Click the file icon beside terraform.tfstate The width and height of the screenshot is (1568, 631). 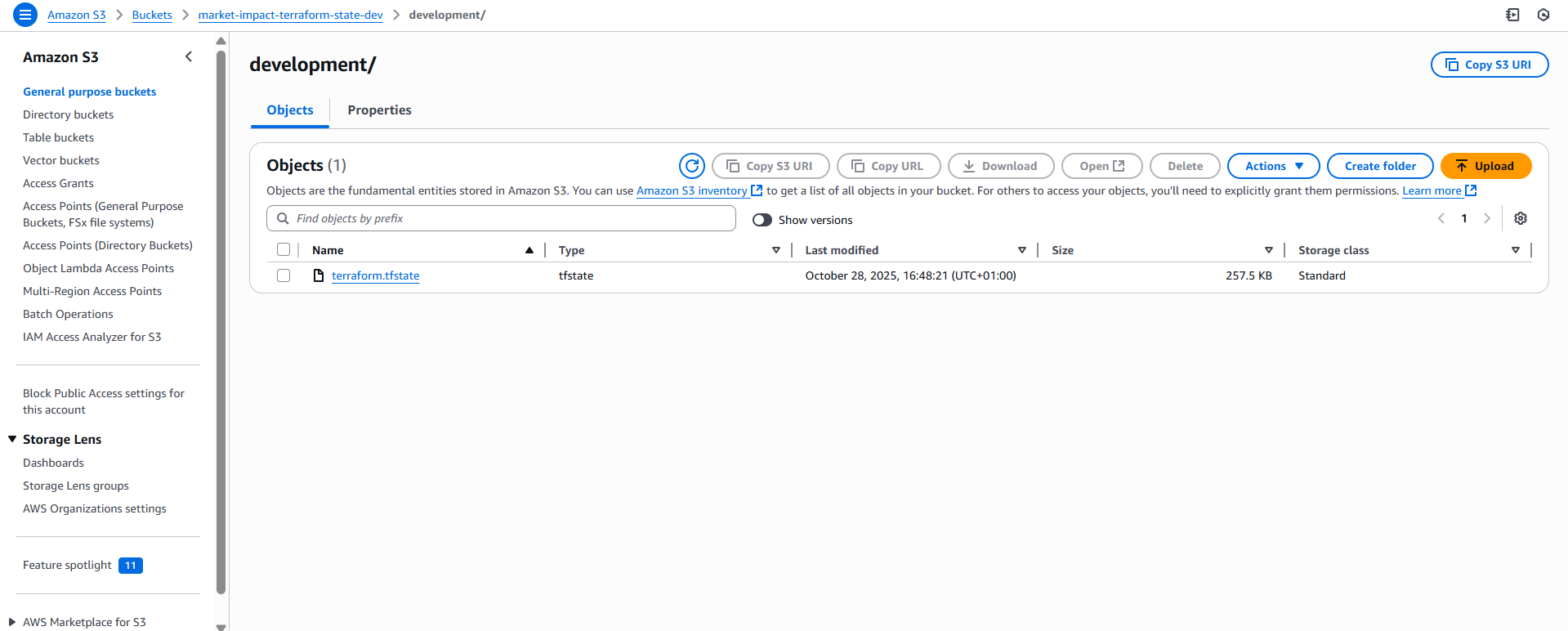click(x=319, y=275)
